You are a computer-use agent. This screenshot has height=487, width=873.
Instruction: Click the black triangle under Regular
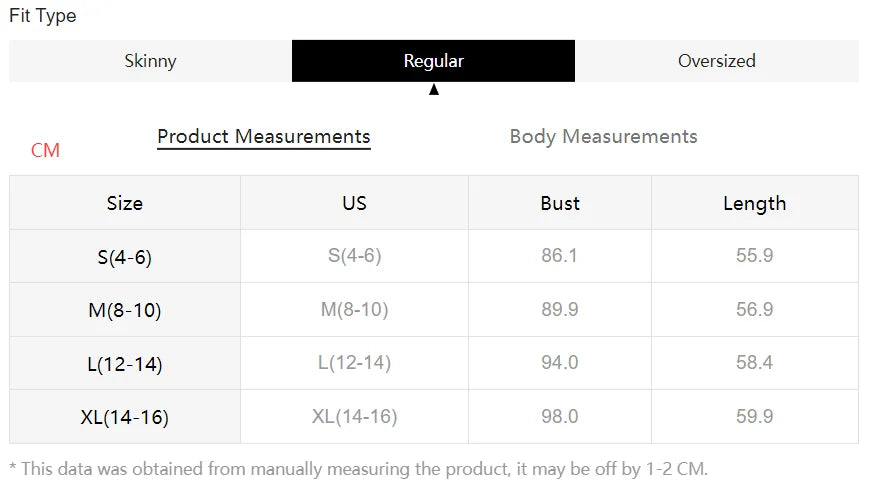(434, 89)
